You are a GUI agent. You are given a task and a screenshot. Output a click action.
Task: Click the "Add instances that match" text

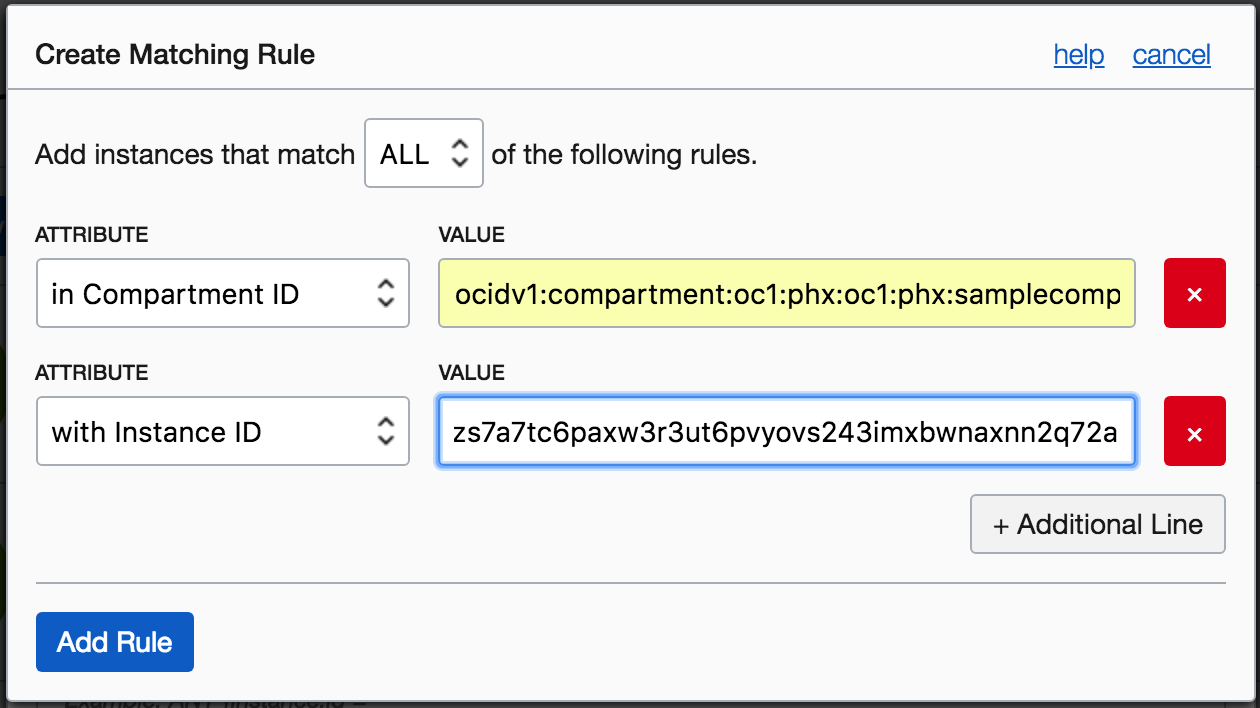(195, 155)
